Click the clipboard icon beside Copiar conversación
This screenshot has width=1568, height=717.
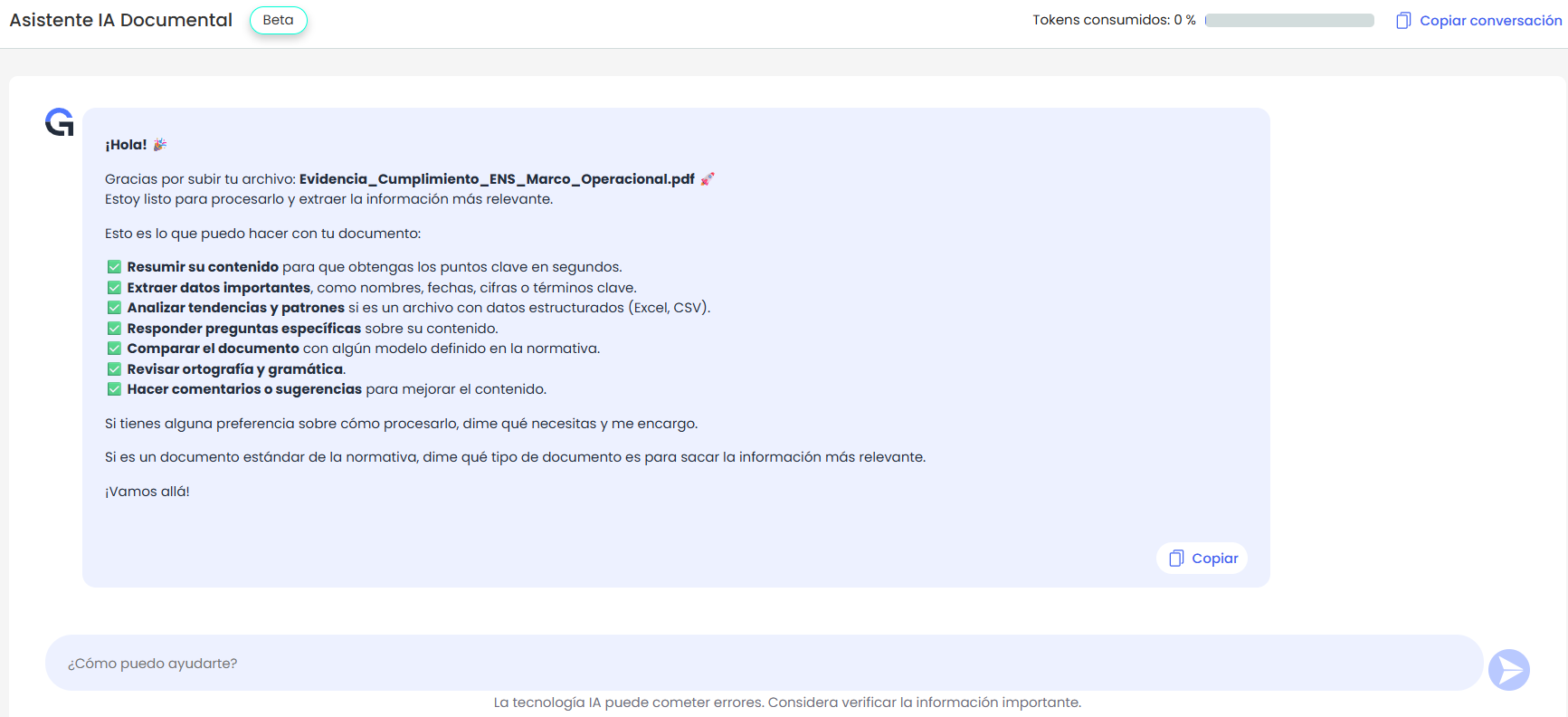tap(1403, 21)
